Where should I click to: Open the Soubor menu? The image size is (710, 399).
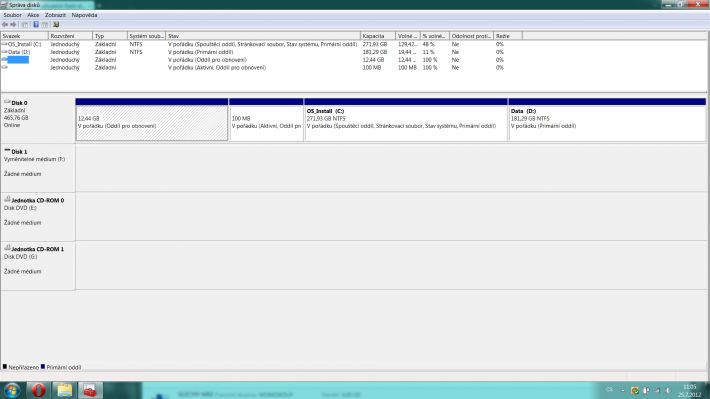pyautogui.click(x=12, y=15)
